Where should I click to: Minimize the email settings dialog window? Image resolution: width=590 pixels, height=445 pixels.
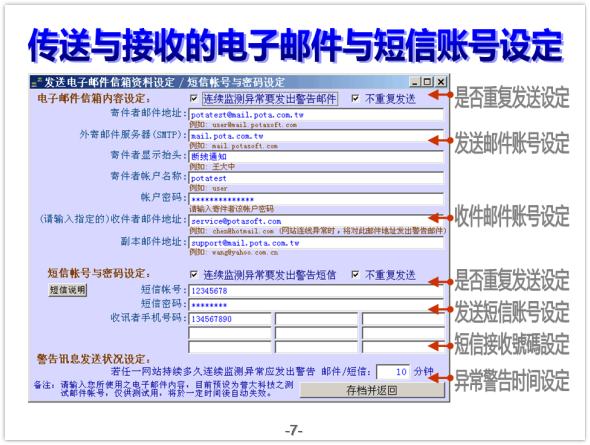click(x=415, y=82)
